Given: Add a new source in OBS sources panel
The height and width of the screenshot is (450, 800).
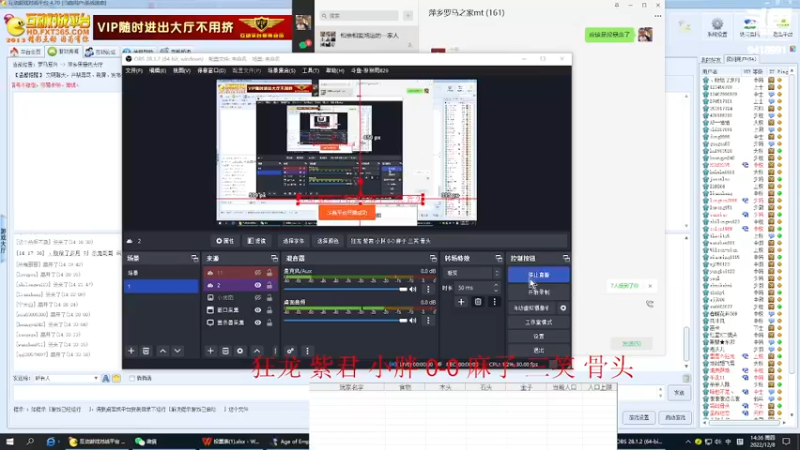Looking at the screenshot, I should 210,351.
